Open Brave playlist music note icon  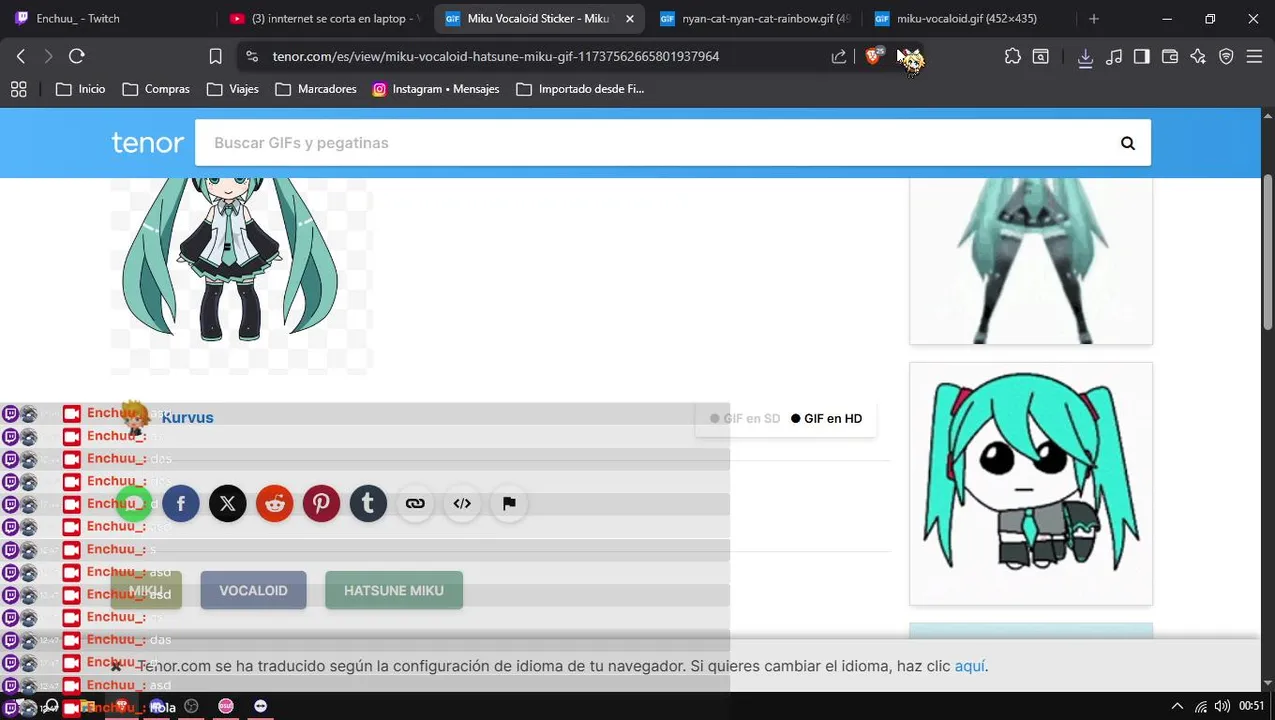tap(1114, 57)
